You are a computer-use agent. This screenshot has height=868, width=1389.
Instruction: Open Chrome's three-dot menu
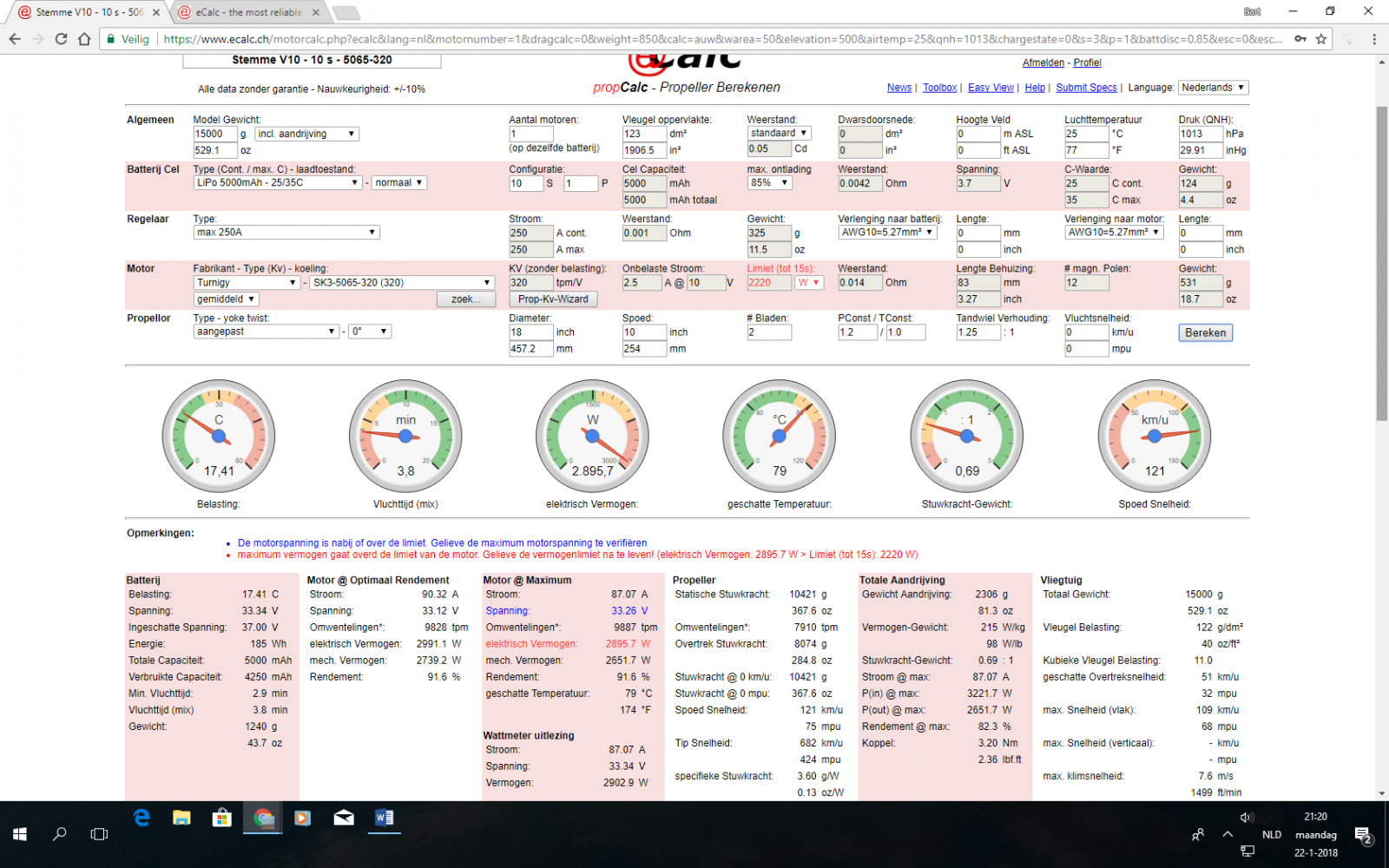point(1374,39)
